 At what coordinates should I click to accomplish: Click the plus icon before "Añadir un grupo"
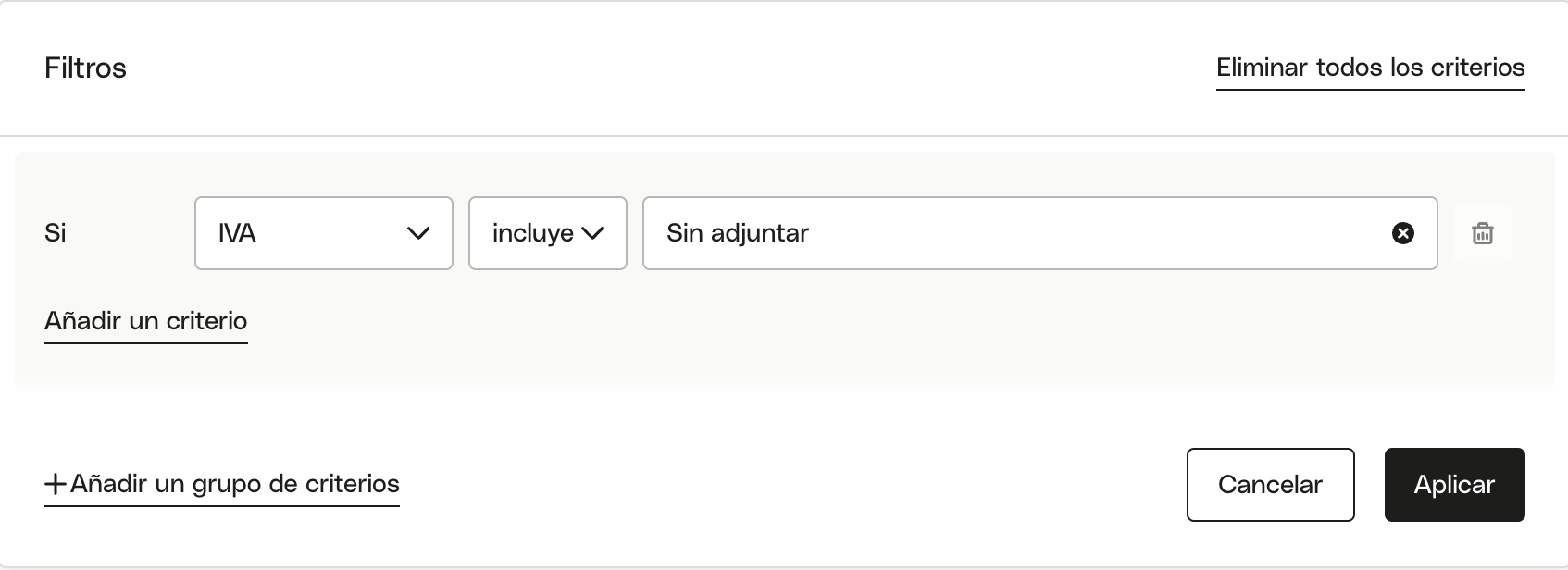point(56,484)
